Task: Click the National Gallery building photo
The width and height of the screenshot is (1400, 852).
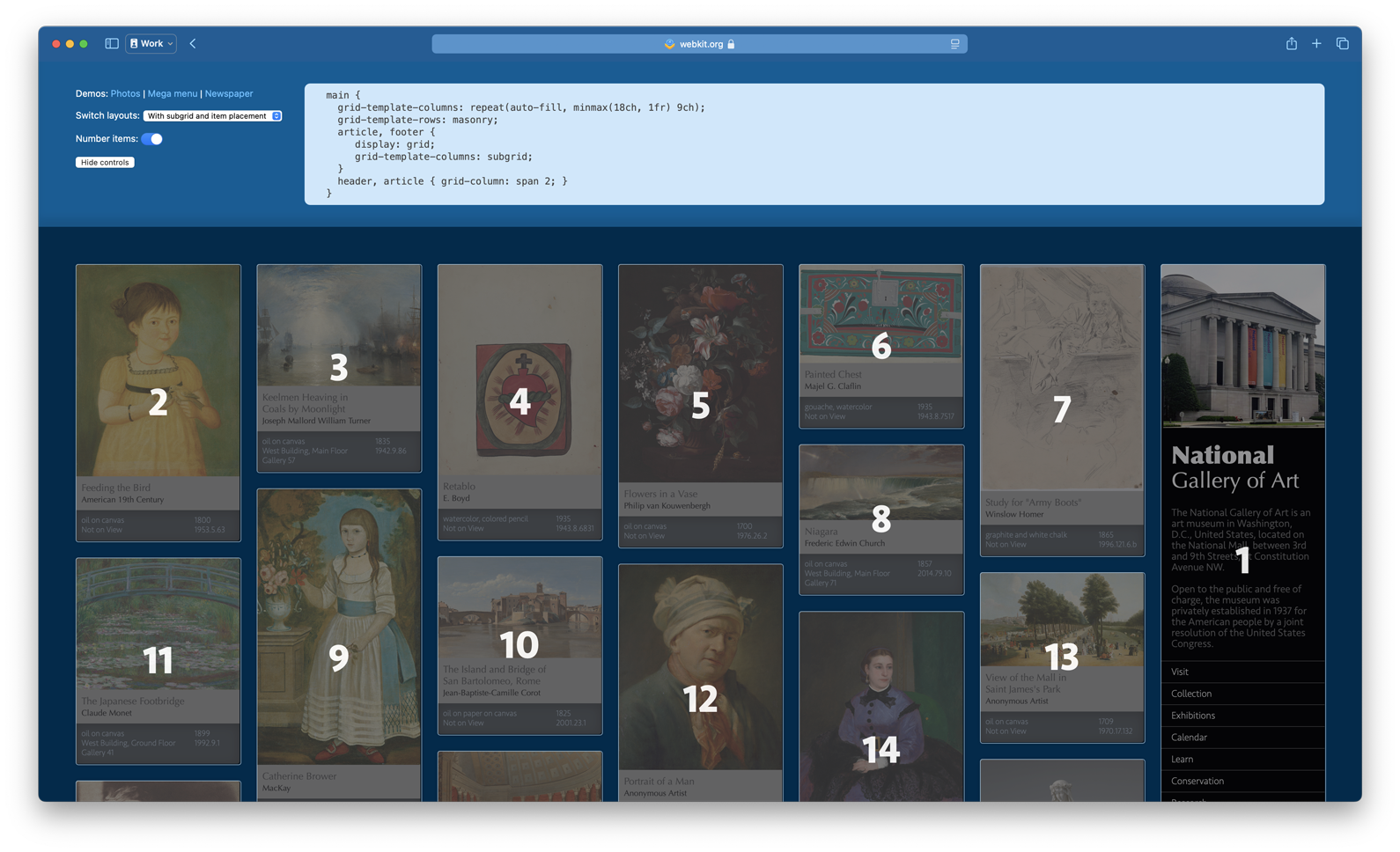Action: (1242, 346)
